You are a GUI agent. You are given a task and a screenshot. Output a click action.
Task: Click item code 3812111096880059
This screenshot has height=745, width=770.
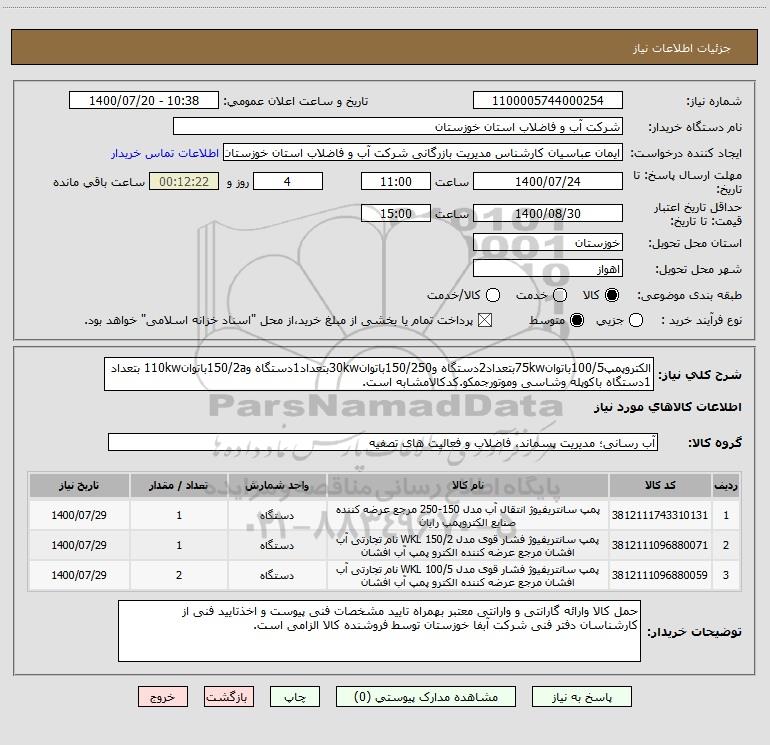(660, 575)
